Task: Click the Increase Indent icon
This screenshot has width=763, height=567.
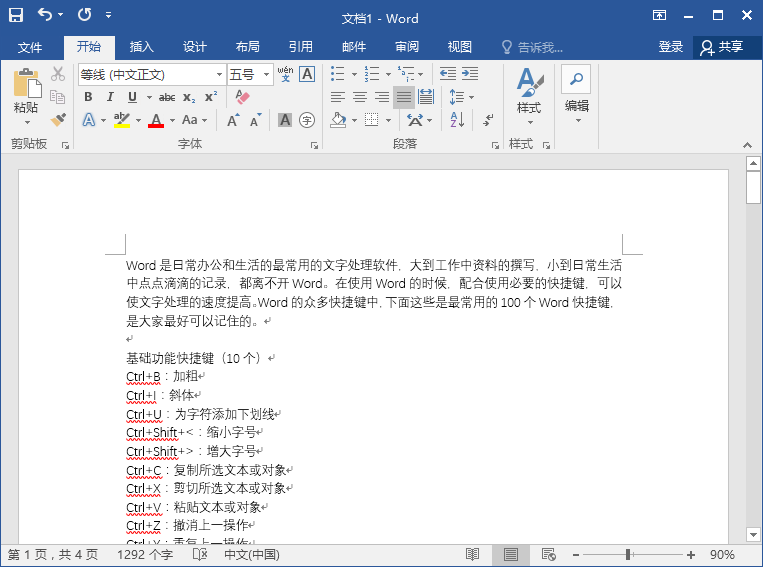Action: [x=470, y=74]
